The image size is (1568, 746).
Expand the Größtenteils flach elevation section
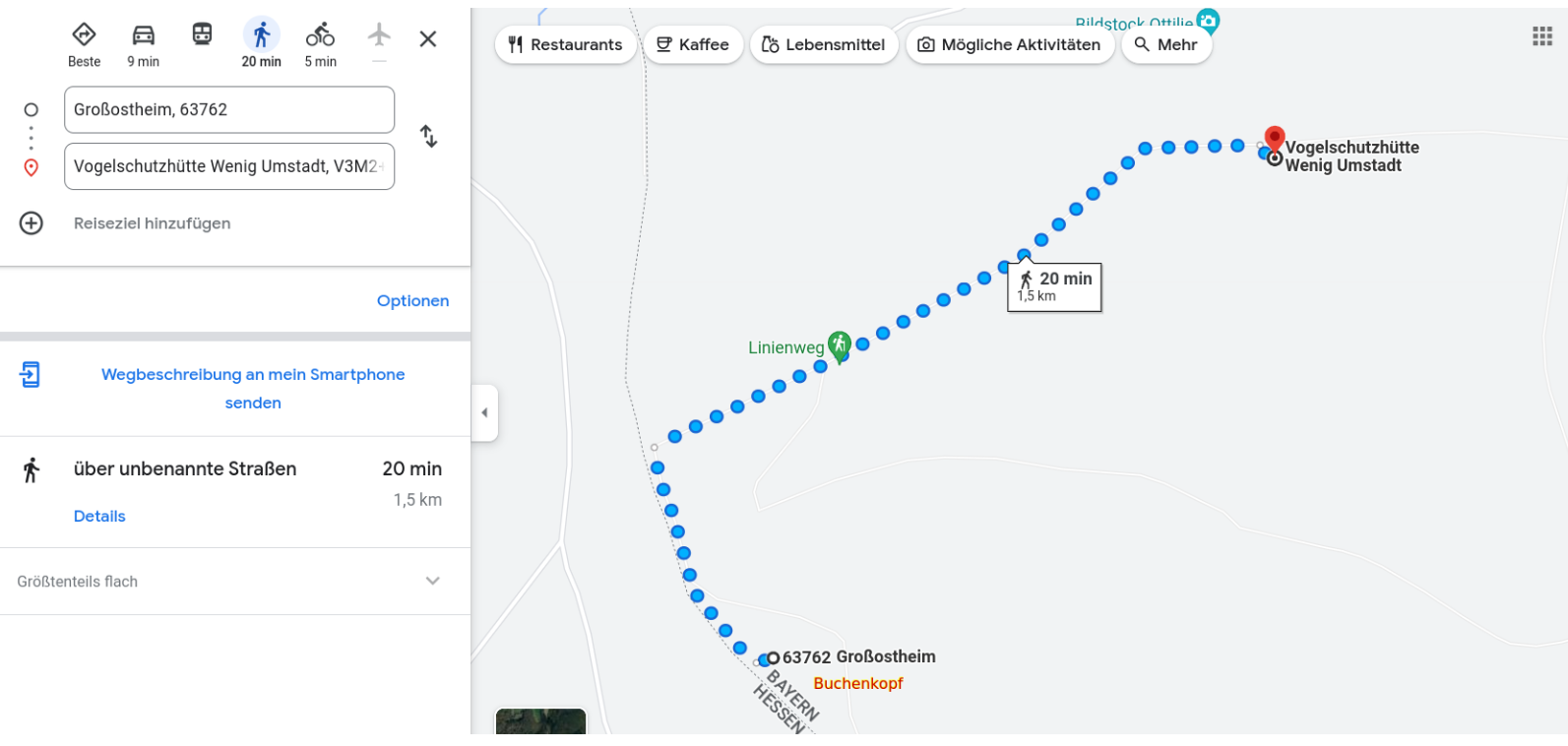pyautogui.click(x=432, y=582)
